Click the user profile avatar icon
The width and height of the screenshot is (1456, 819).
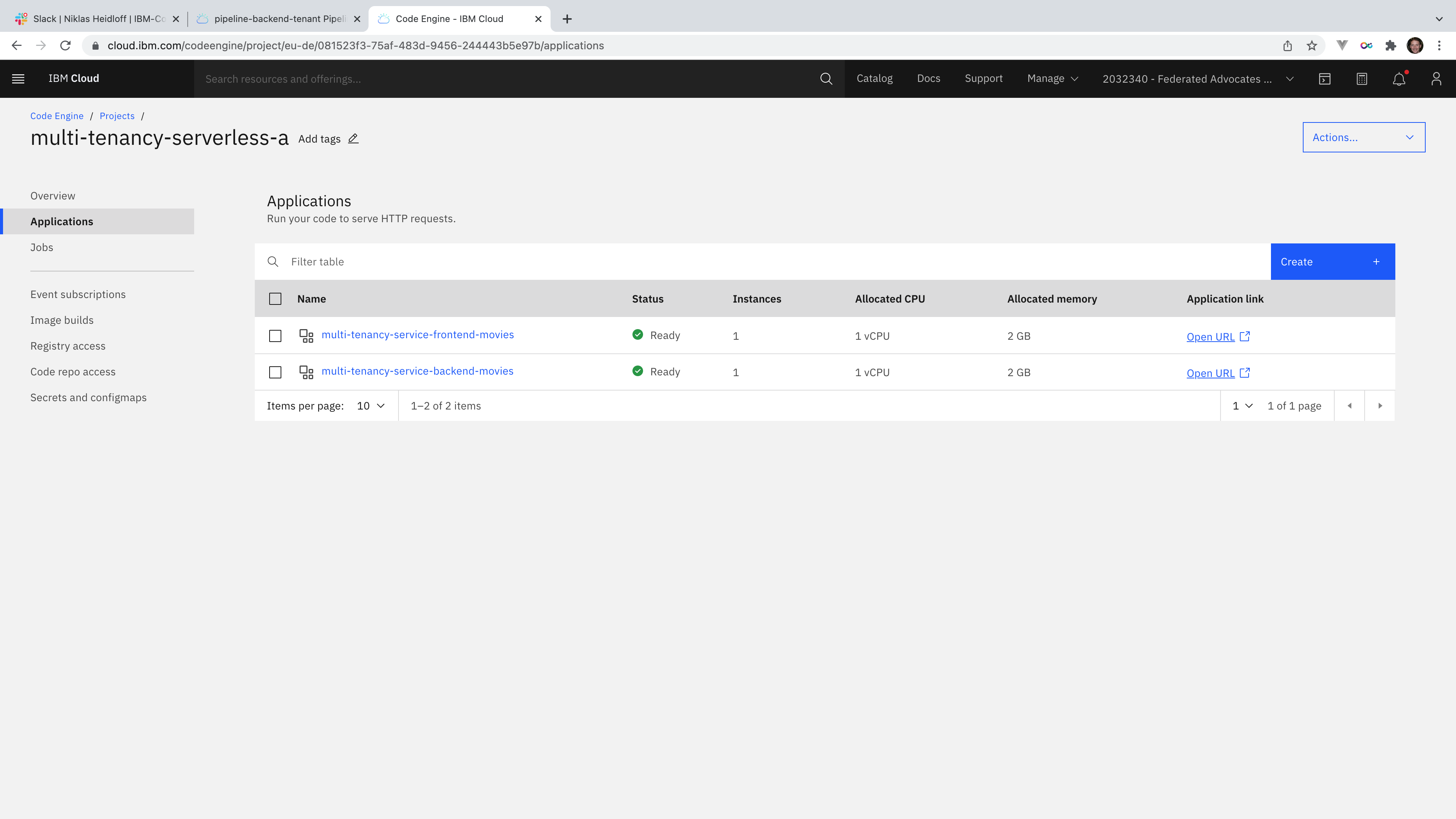tap(1436, 78)
